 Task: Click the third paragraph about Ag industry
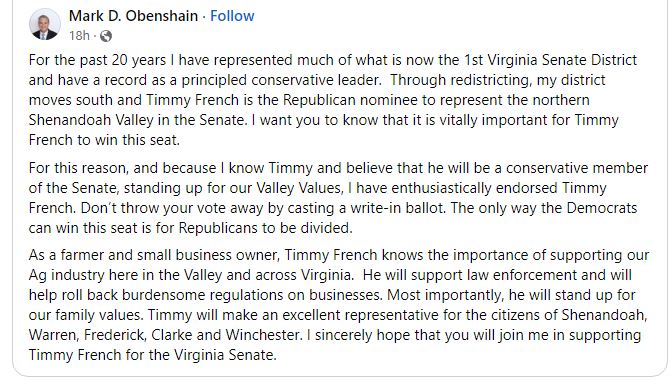339,305
